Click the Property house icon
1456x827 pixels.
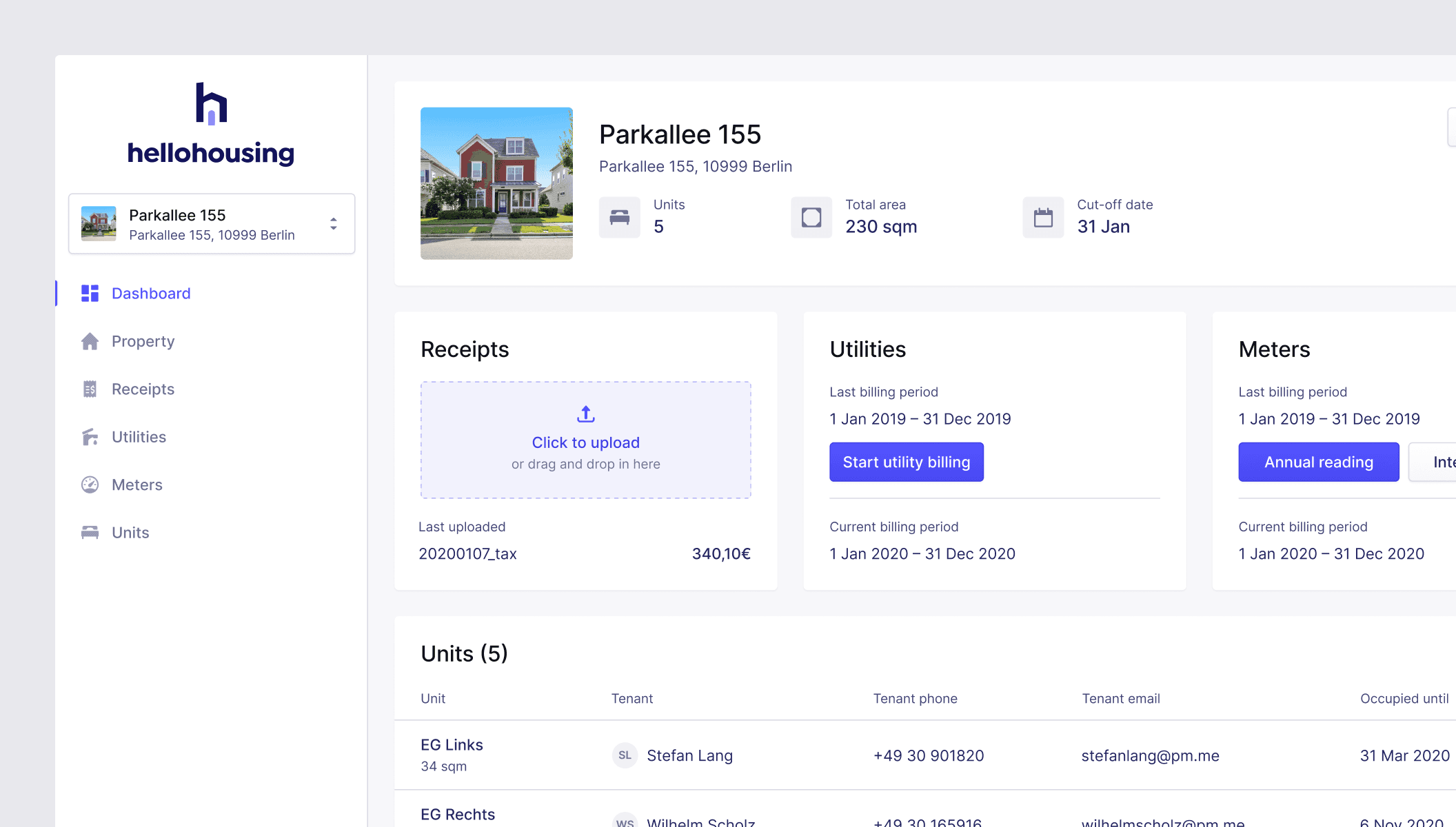tap(90, 341)
